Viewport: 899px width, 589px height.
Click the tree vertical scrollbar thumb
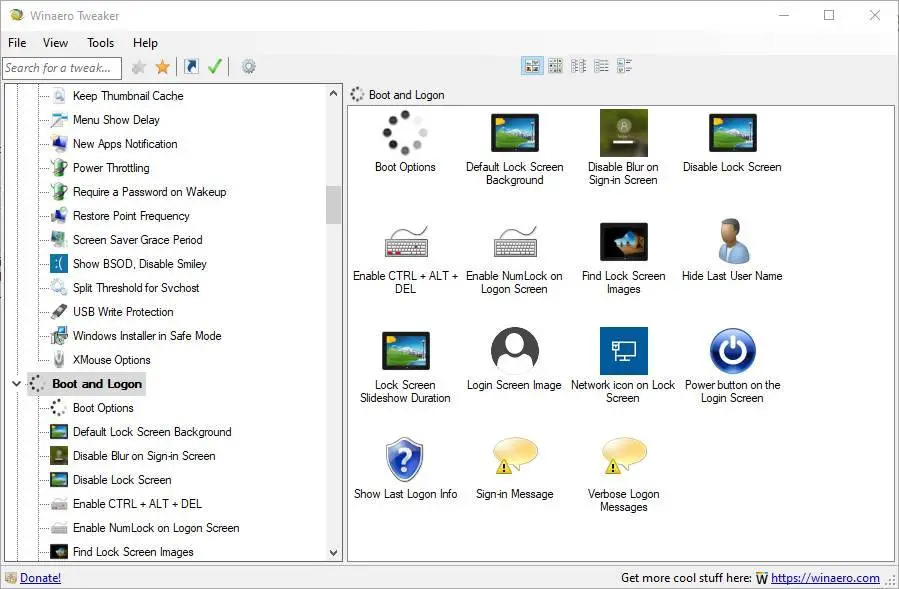[x=334, y=204]
